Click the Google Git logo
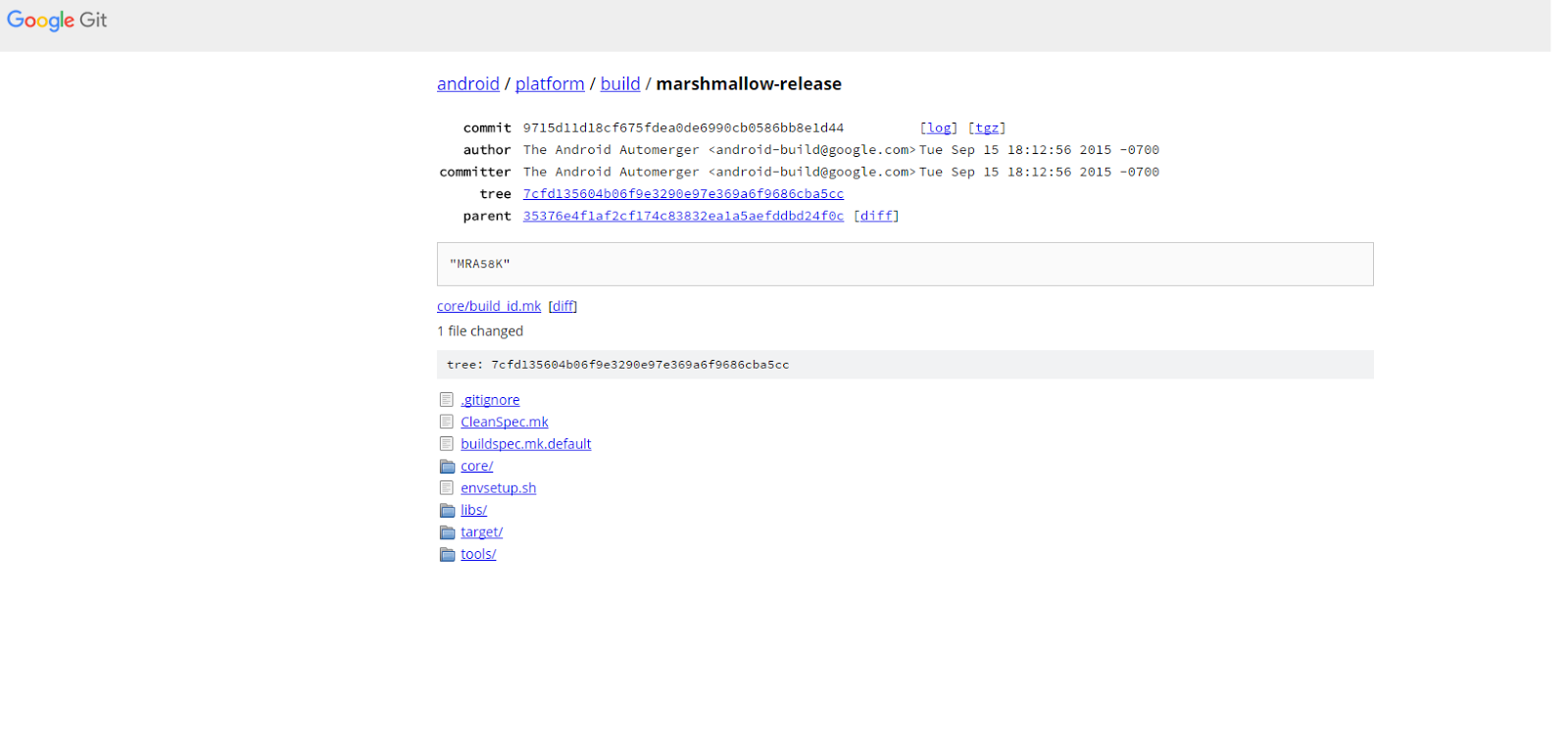1568x754 pixels. (x=57, y=21)
